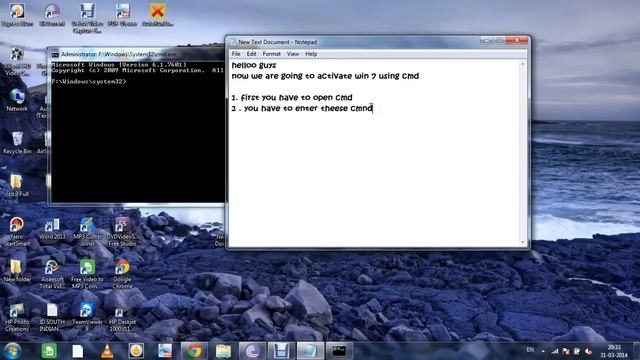This screenshot has height=360, width=640.
Task: Select the red X desktop icon at top
Action: [158, 15]
